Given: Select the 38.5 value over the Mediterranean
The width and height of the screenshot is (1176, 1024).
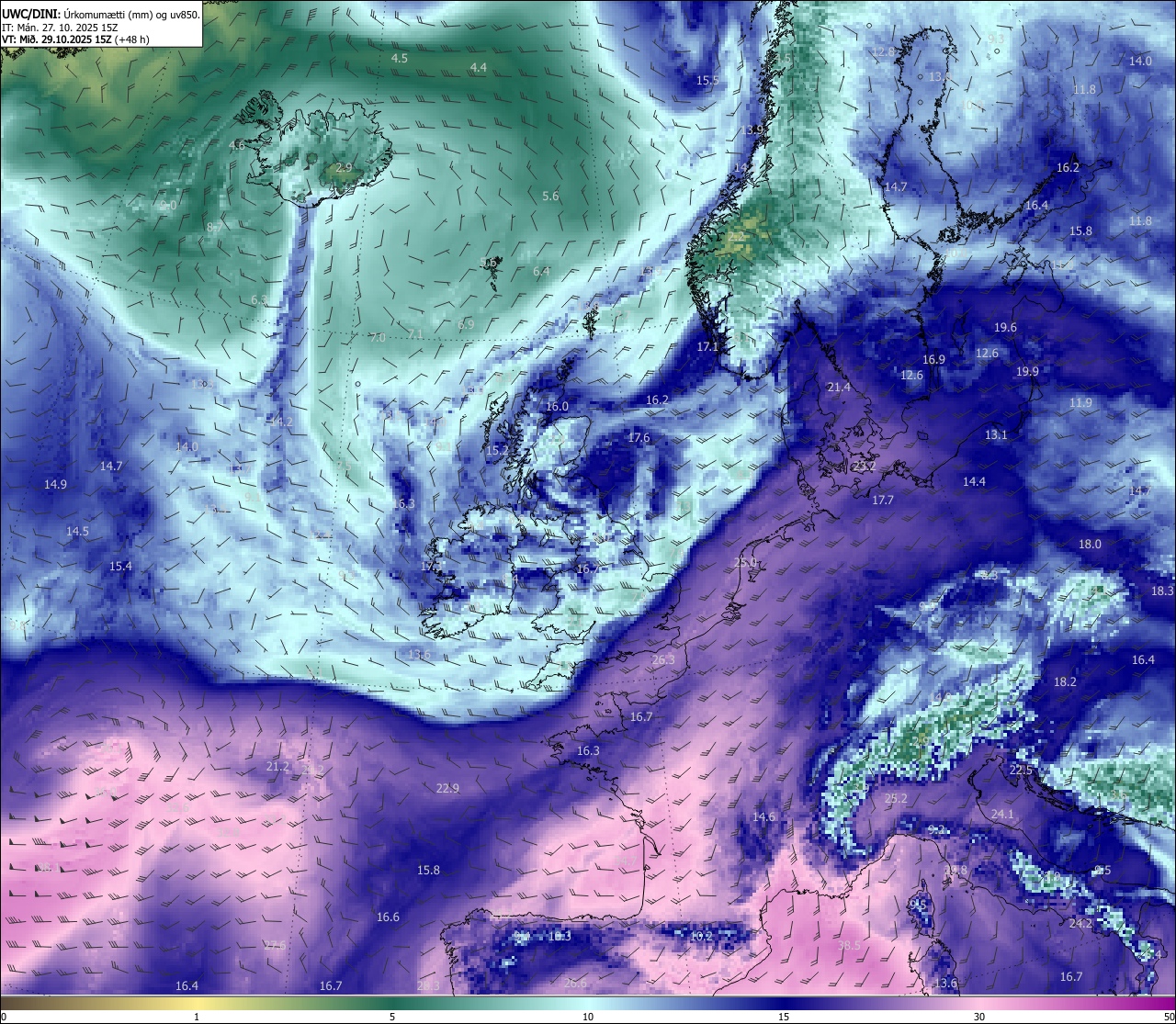Looking at the screenshot, I should tap(850, 945).
